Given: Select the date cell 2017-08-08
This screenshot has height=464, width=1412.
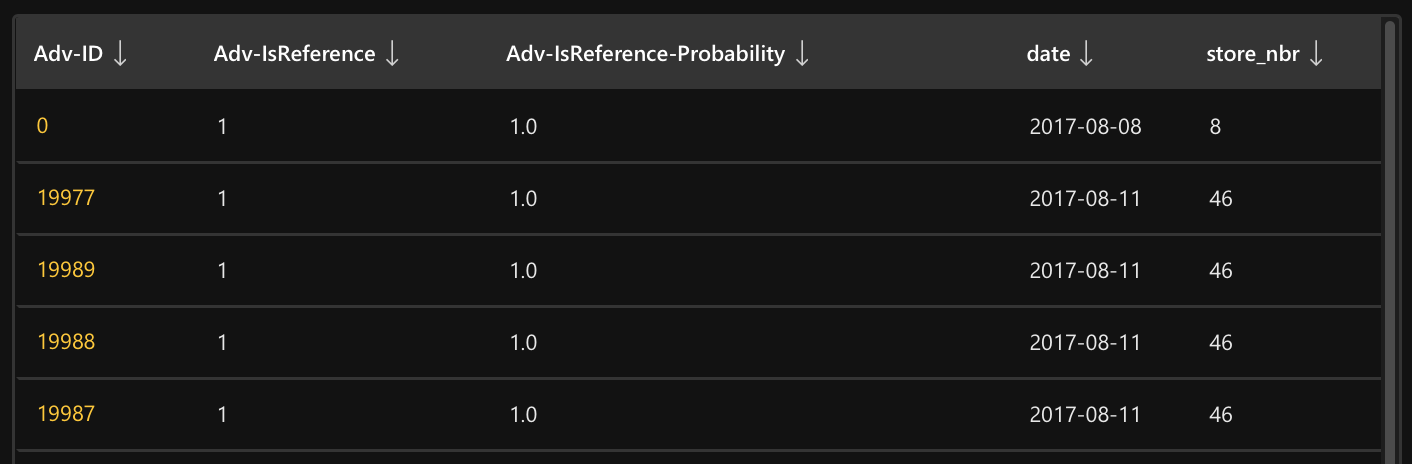Looking at the screenshot, I should coord(1085,127).
